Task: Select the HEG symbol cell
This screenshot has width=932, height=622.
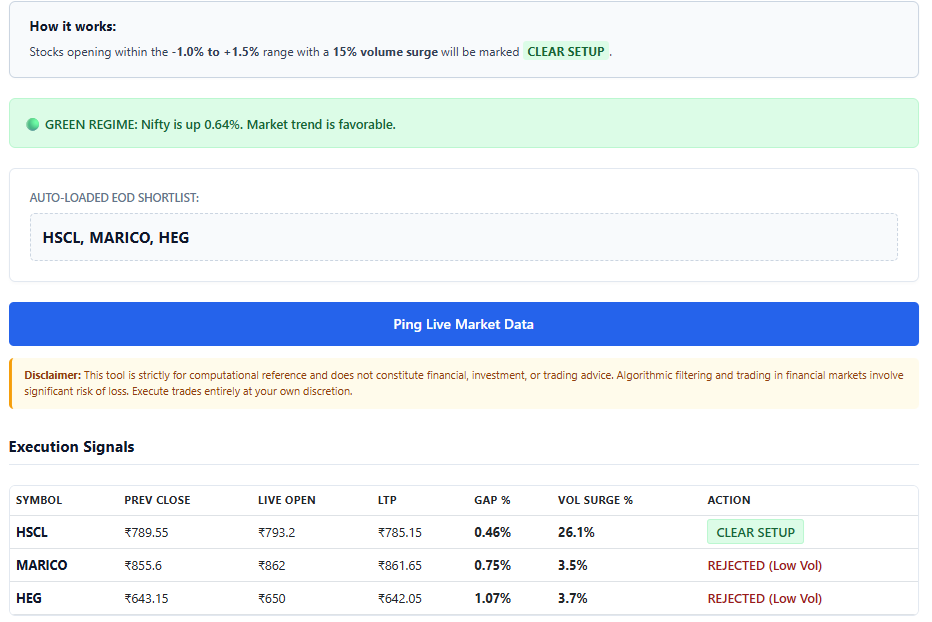Action: click(x=29, y=598)
